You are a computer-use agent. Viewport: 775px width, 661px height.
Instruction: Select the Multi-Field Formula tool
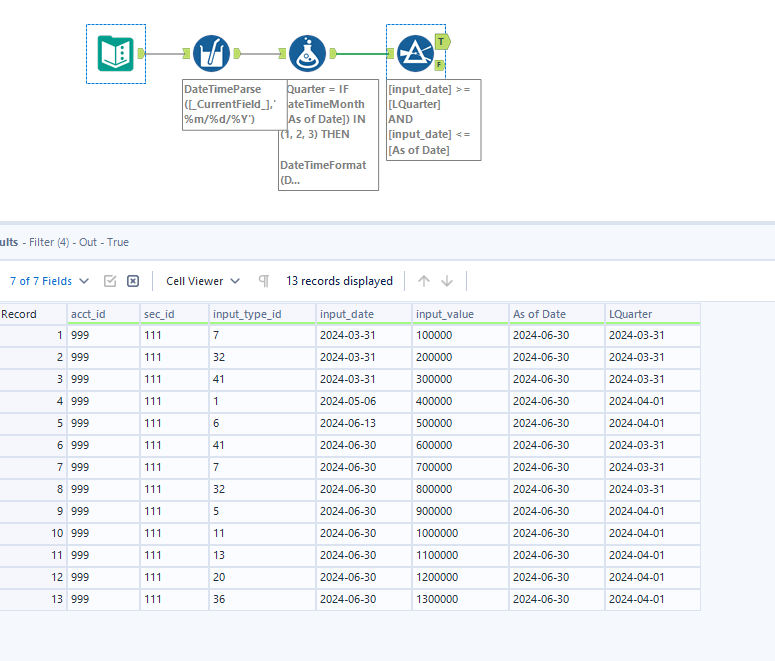coord(211,53)
